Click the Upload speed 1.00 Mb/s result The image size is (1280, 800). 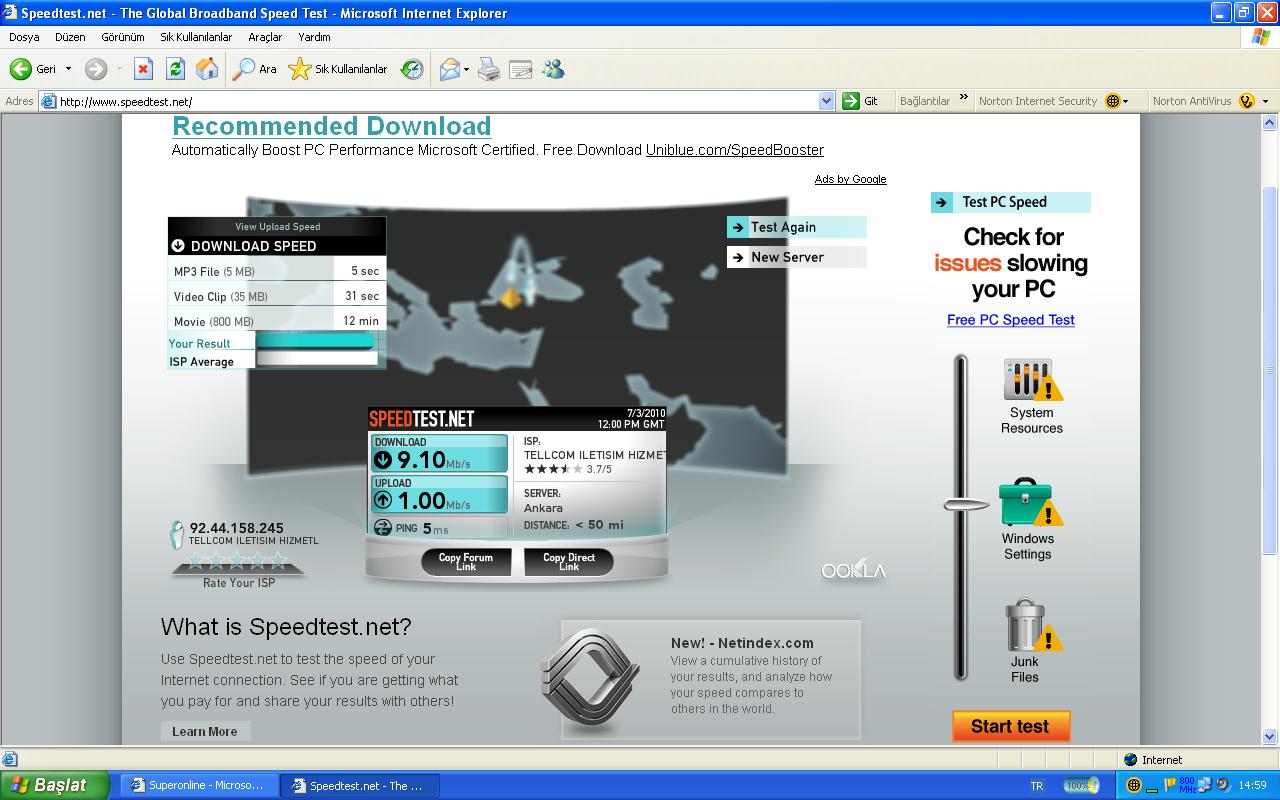[440, 494]
